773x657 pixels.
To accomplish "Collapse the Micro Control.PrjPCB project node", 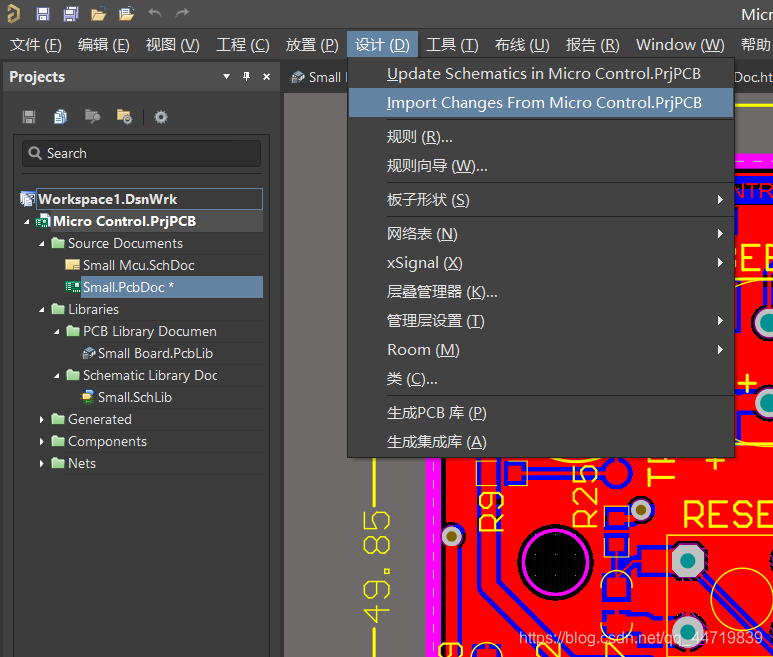I will (x=27, y=222).
